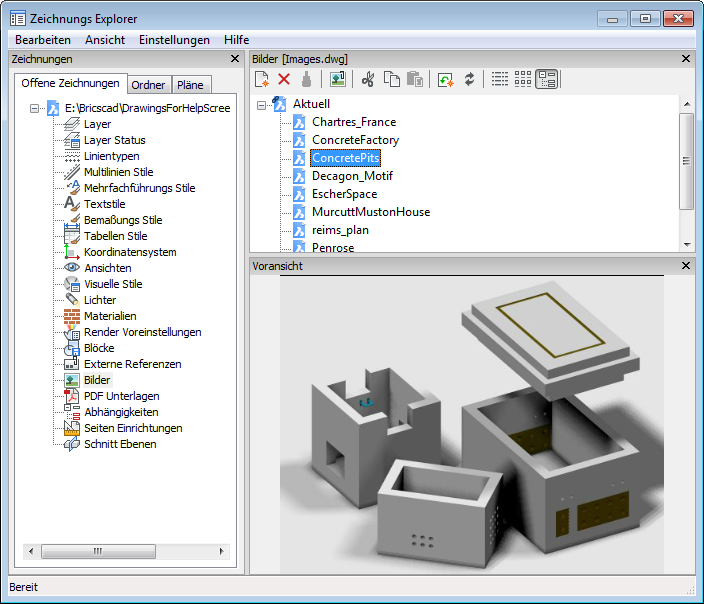Click the red Delete icon
This screenshot has width=704, height=604.
284,79
